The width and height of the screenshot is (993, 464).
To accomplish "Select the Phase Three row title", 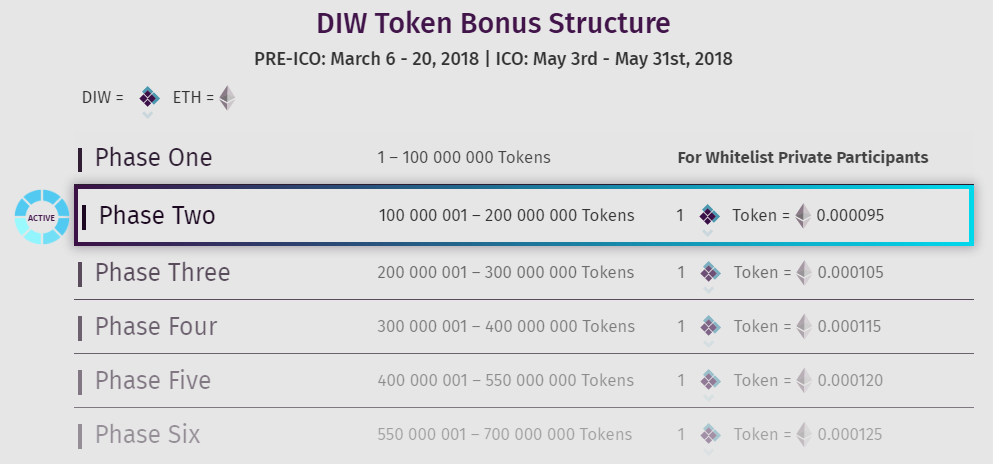I will pyautogui.click(x=162, y=272).
